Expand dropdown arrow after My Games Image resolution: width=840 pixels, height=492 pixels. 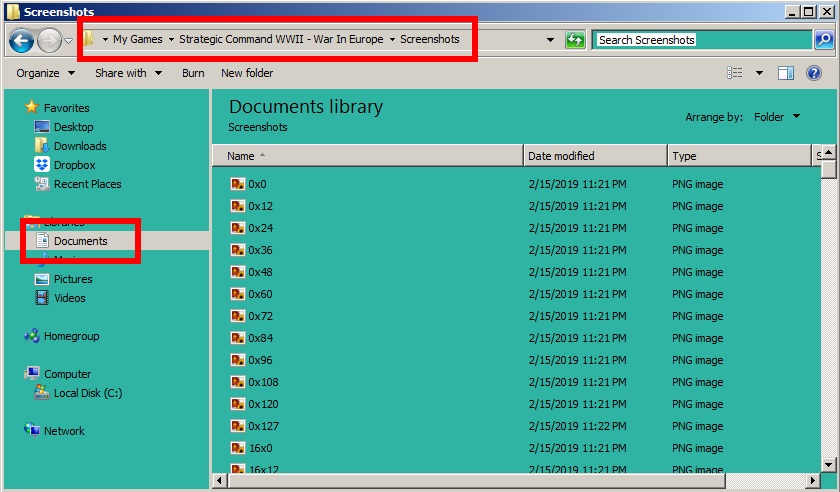click(x=171, y=39)
